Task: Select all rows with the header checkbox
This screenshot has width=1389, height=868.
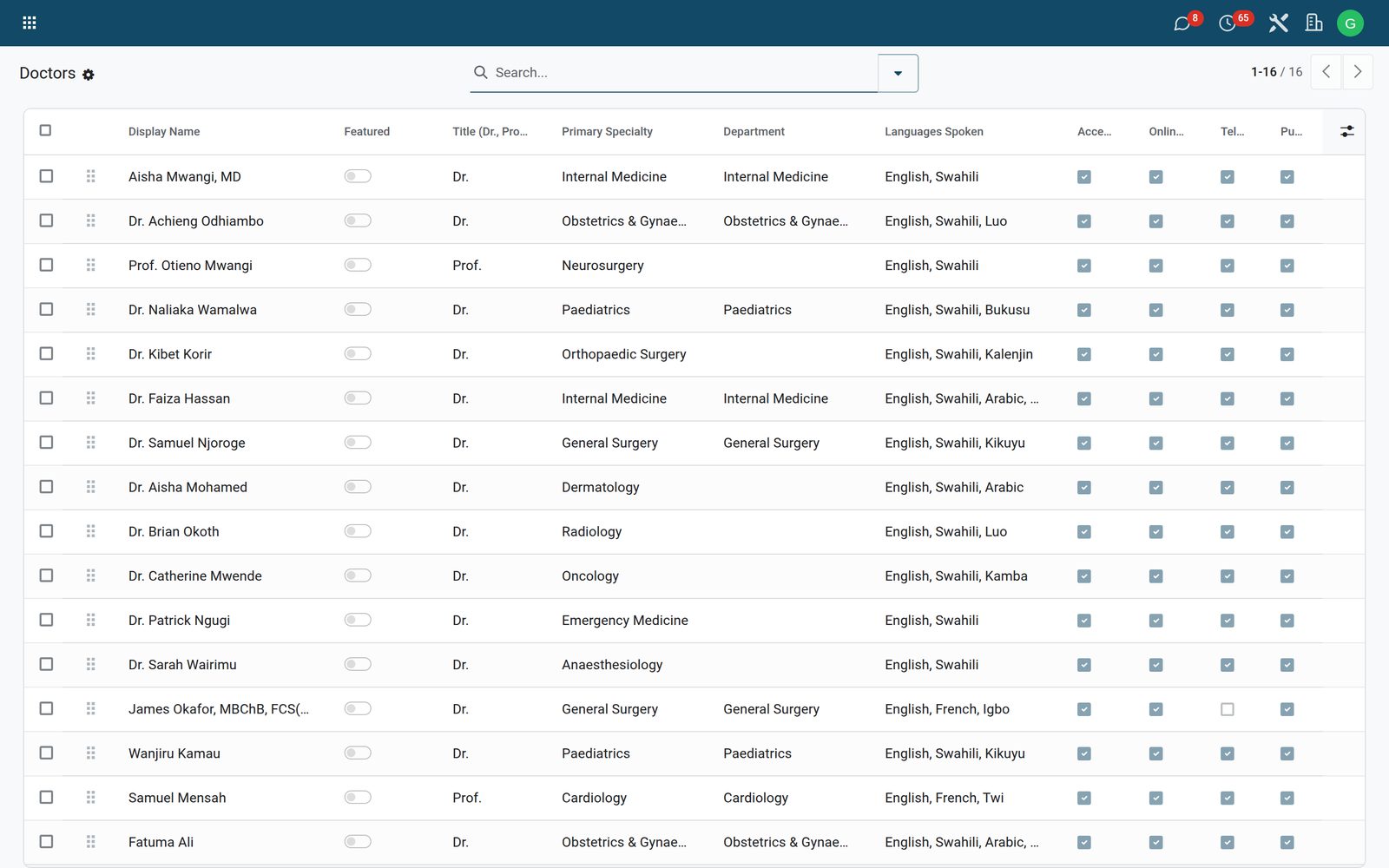Action: pyautogui.click(x=45, y=130)
